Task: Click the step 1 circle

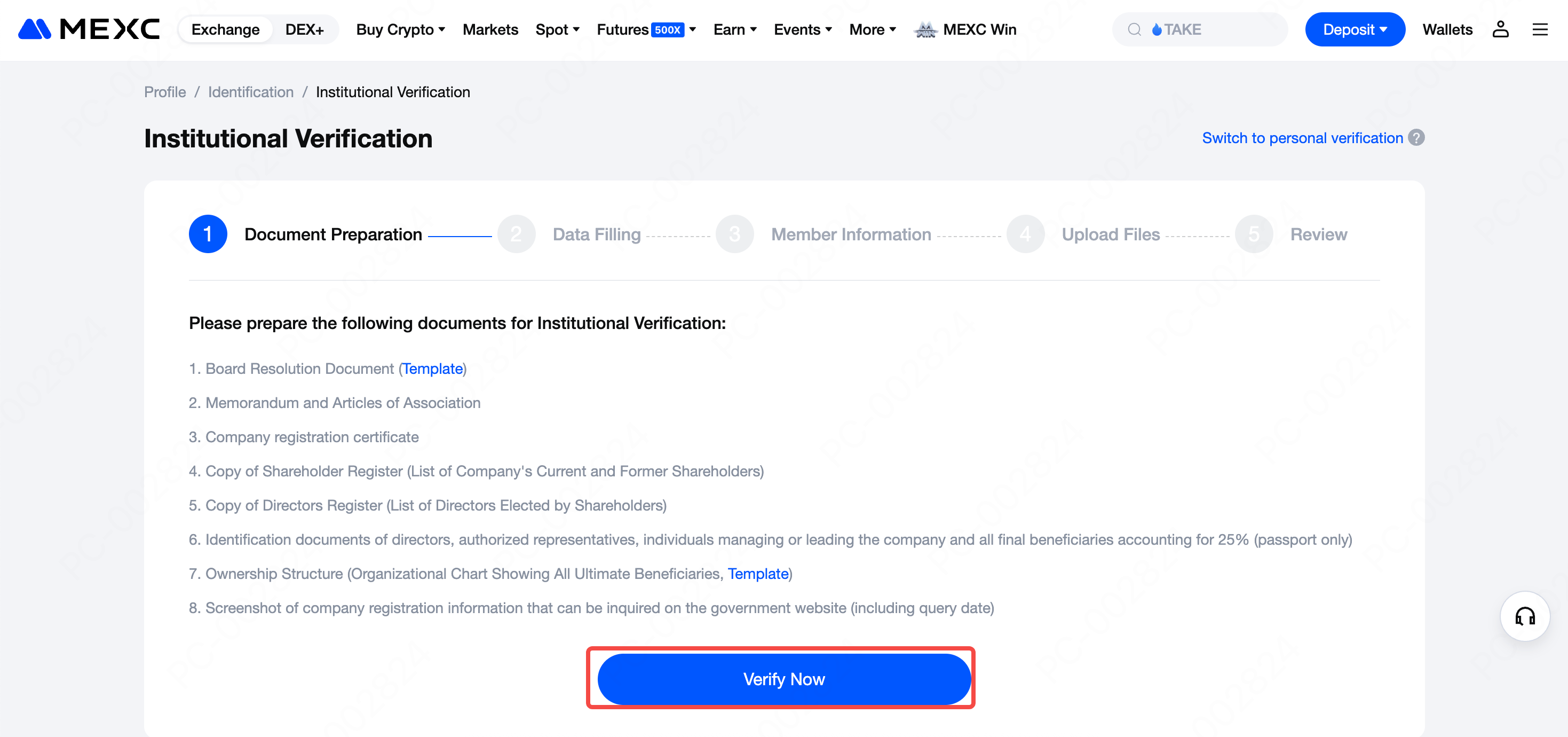Action: pos(208,234)
